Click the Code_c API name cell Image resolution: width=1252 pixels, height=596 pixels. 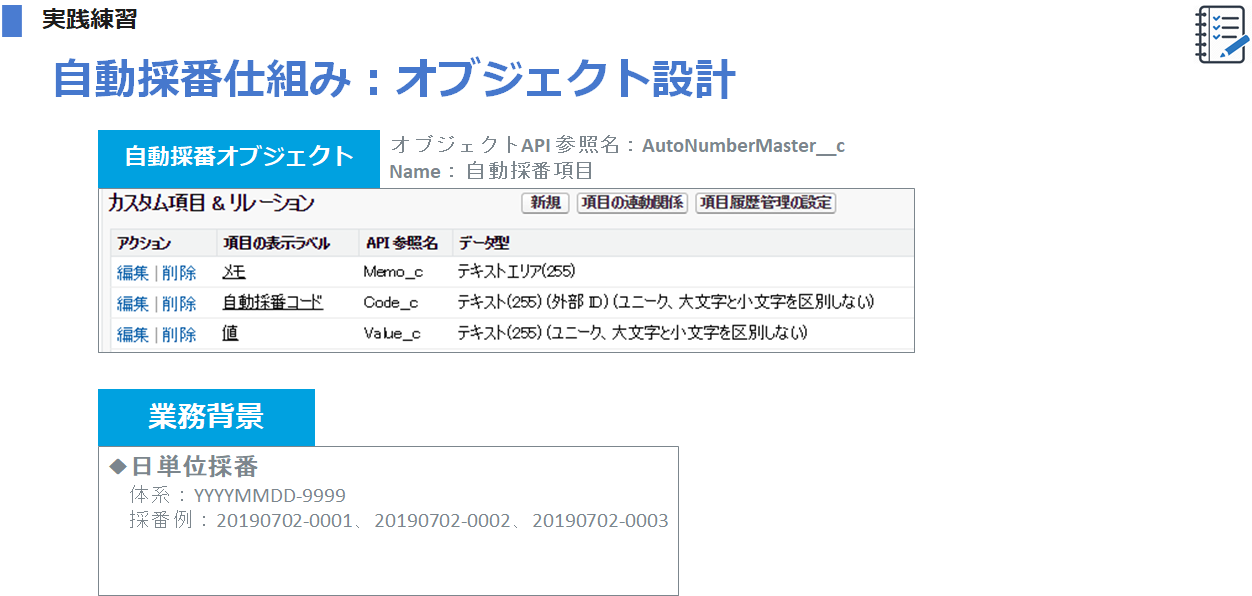point(391,303)
